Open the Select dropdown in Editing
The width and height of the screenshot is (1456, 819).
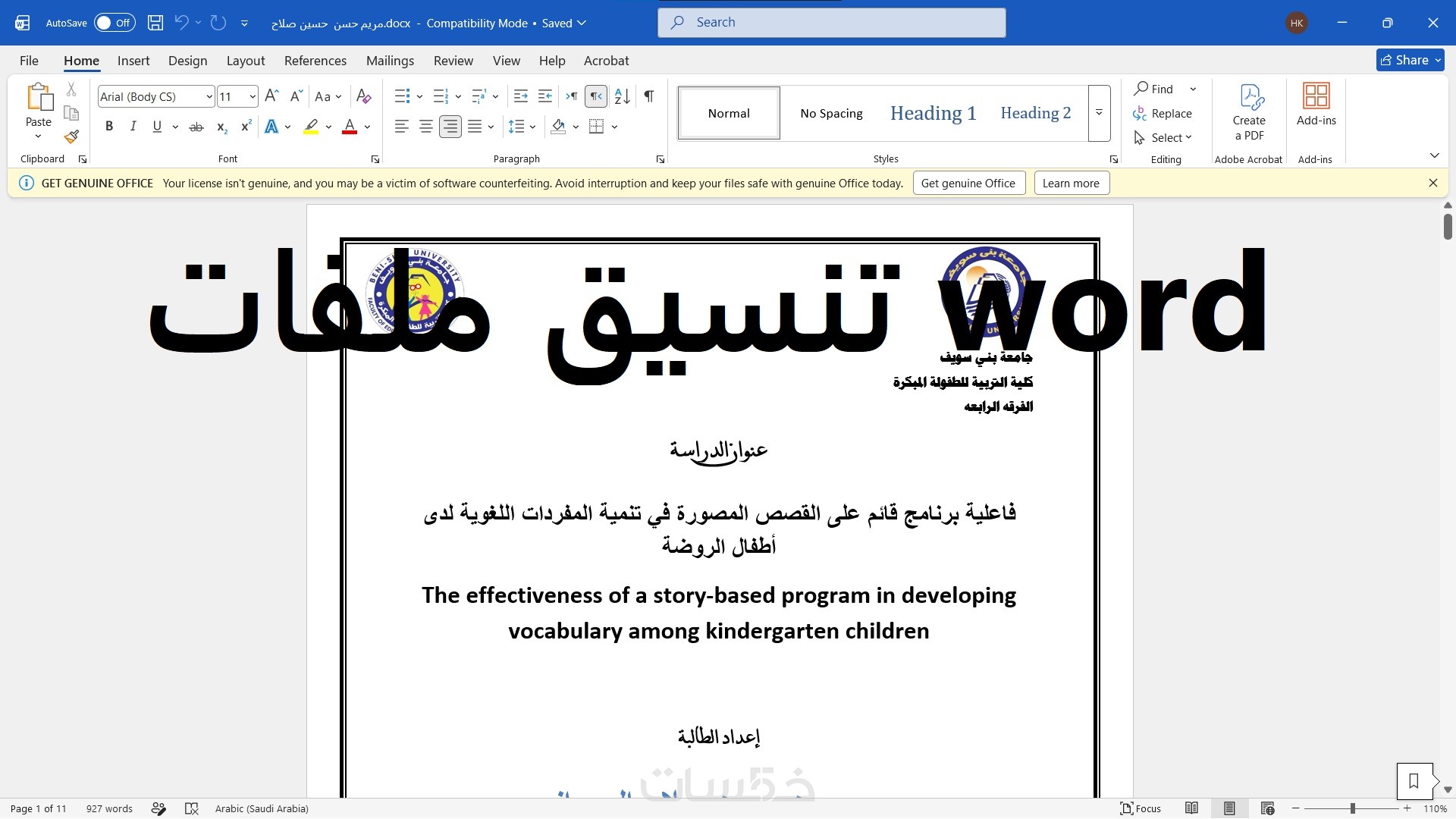(x=1163, y=137)
